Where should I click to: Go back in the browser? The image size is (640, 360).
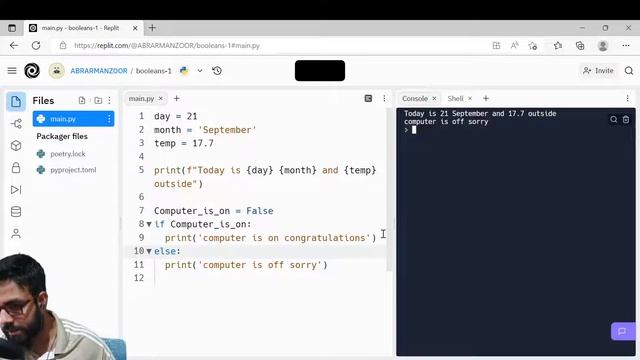[14, 45]
